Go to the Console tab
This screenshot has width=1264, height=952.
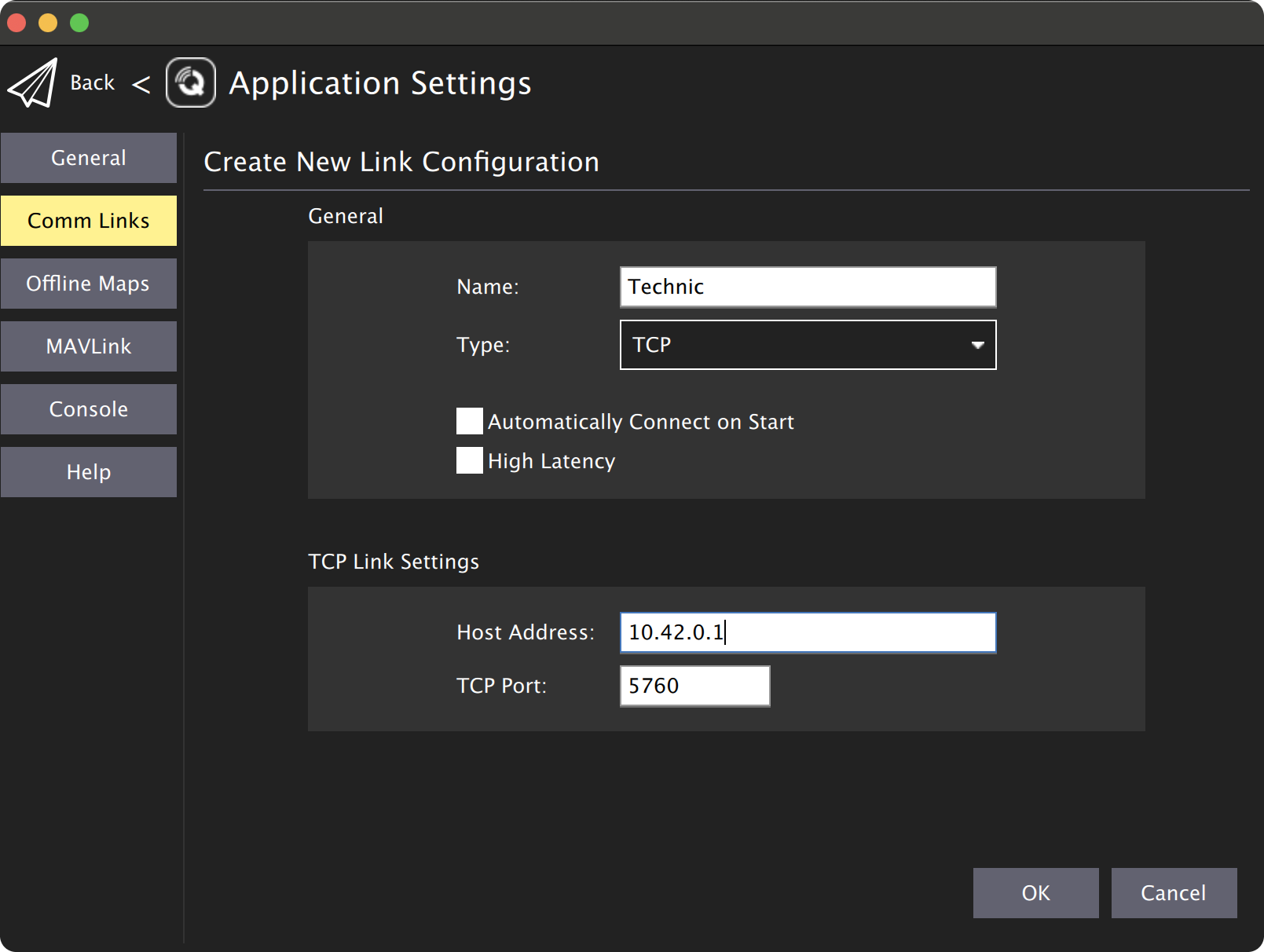click(89, 409)
